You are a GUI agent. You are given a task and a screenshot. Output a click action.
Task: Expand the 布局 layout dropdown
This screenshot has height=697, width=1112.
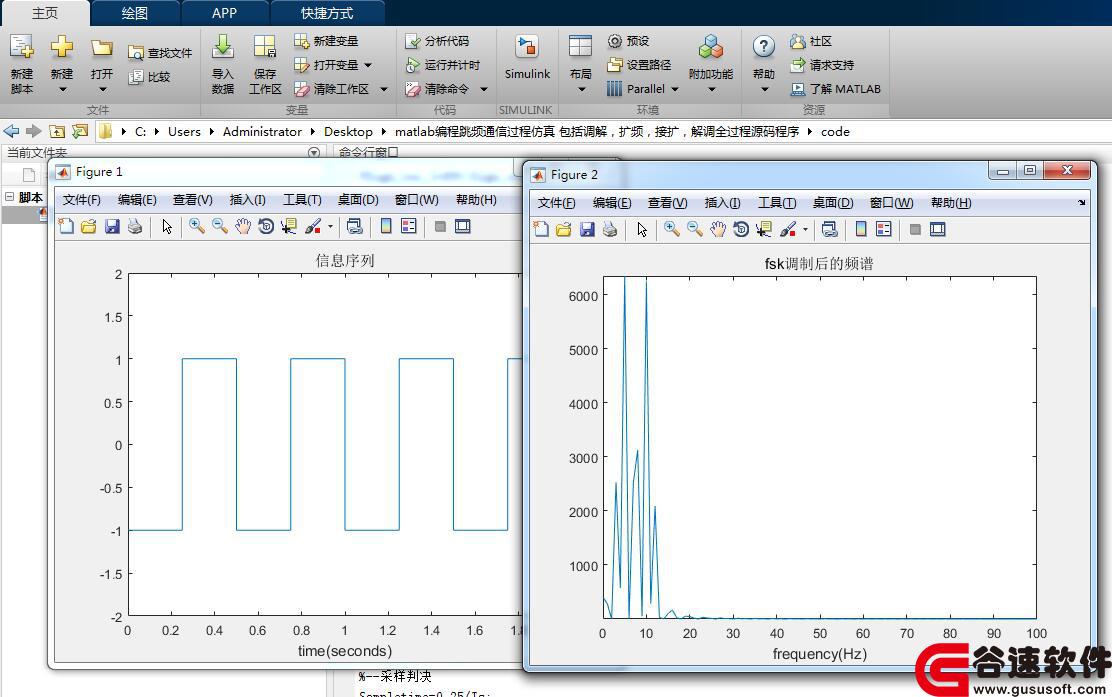[x=582, y=89]
